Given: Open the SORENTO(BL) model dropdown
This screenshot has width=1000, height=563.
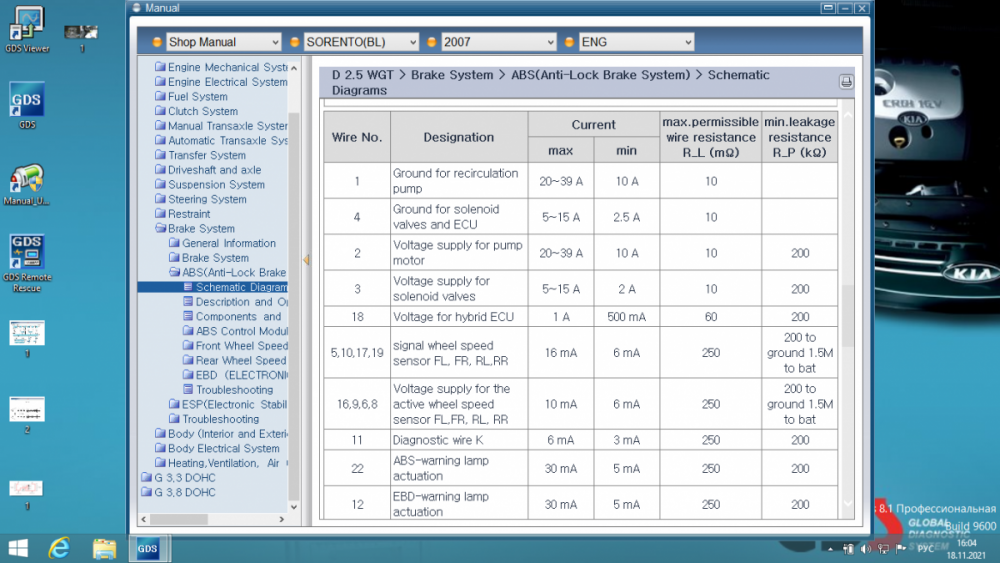Looking at the screenshot, I should tap(361, 42).
